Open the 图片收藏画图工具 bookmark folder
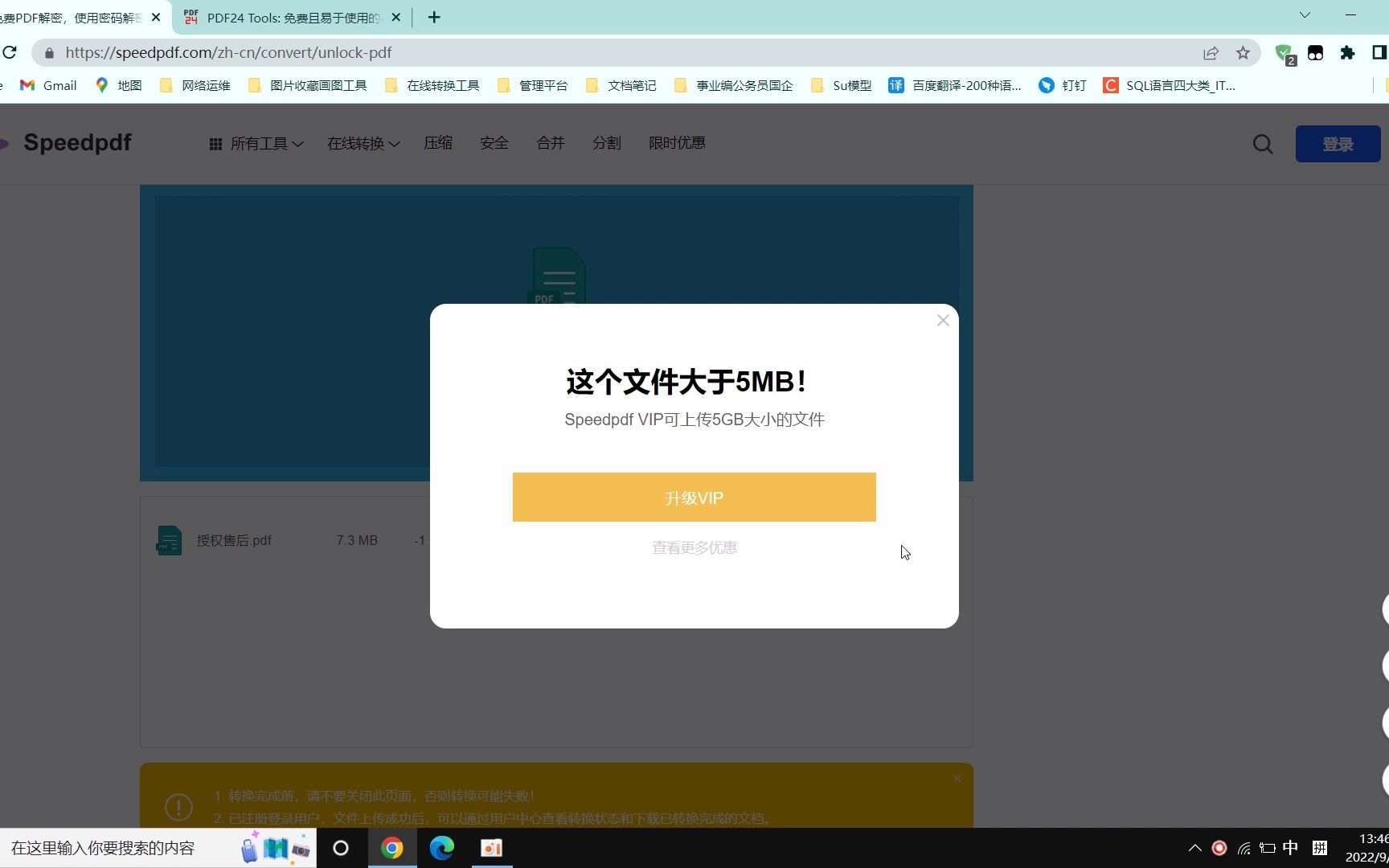Image resolution: width=1389 pixels, height=868 pixels. pos(307,85)
